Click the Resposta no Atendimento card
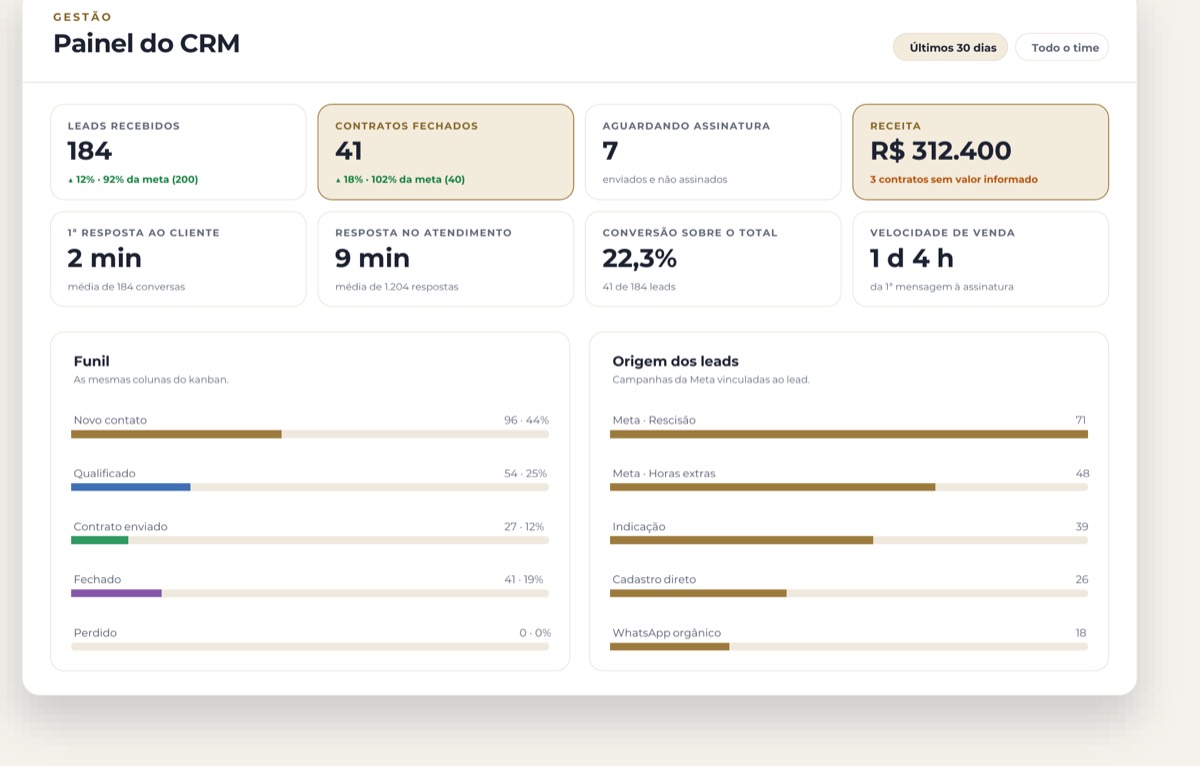 point(446,259)
